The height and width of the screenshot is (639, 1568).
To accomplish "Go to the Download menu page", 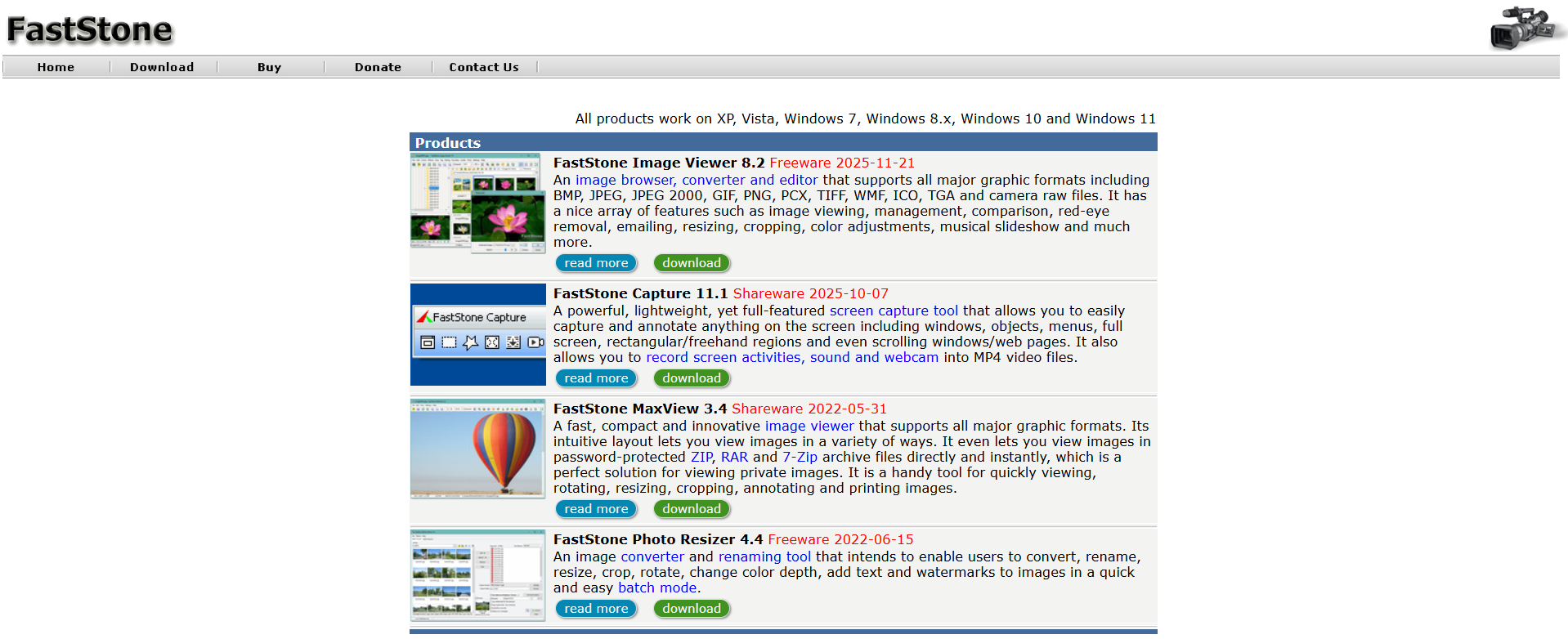I will click(x=162, y=67).
